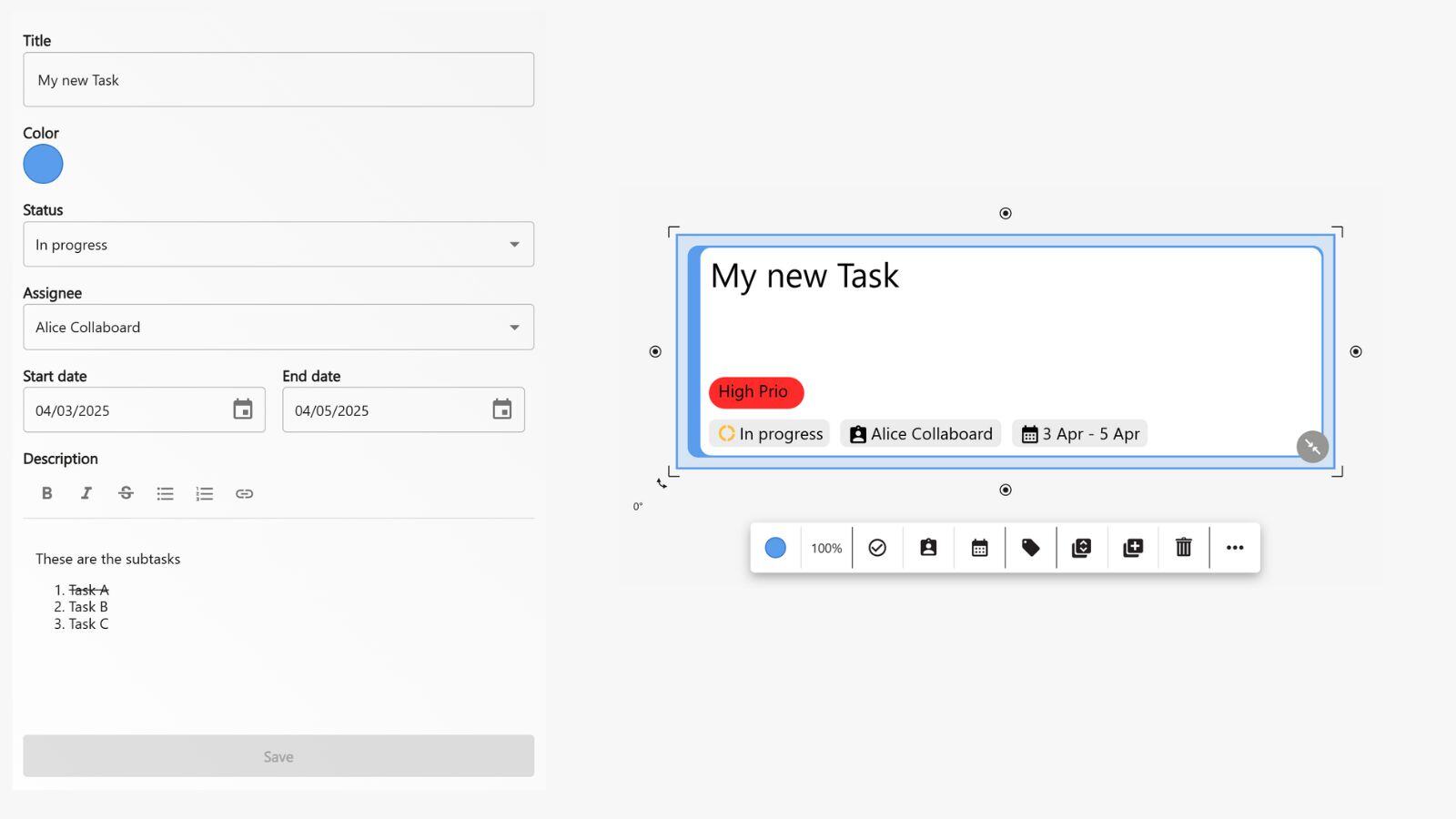Open the start date calendar picker

[241, 409]
